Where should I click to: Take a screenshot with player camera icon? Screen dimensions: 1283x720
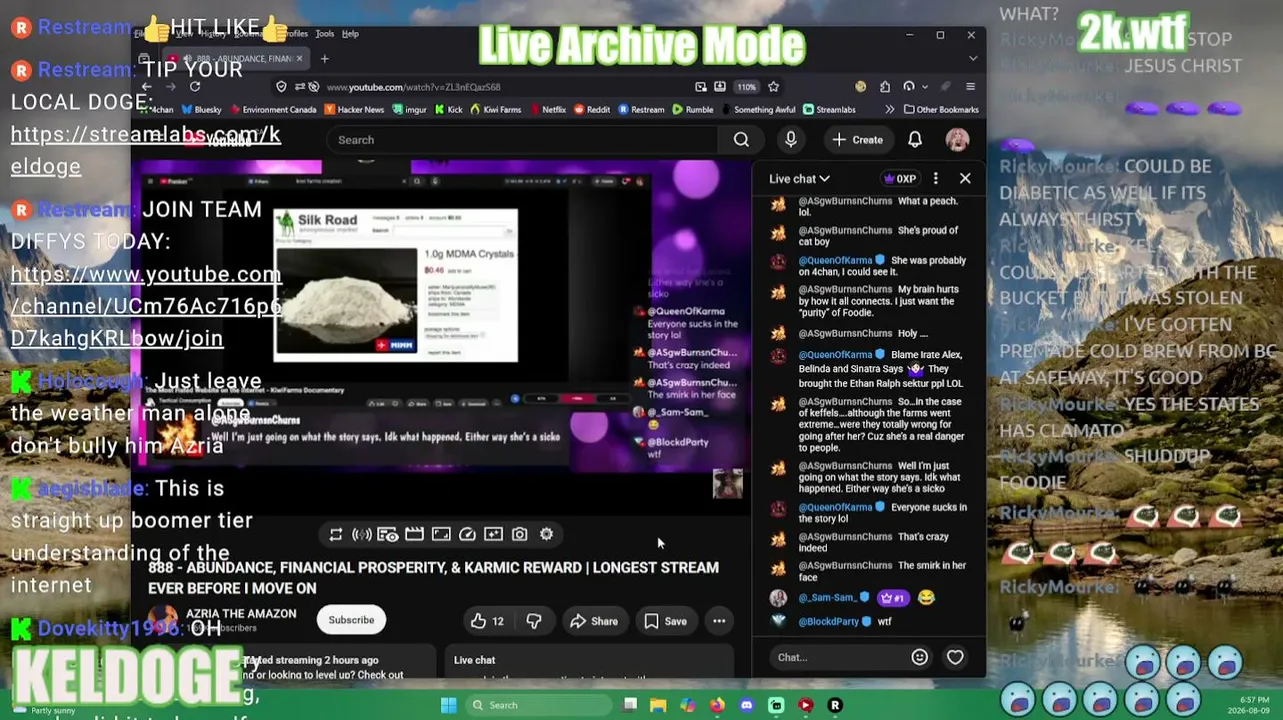pyautogui.click(x=520, y=534)
